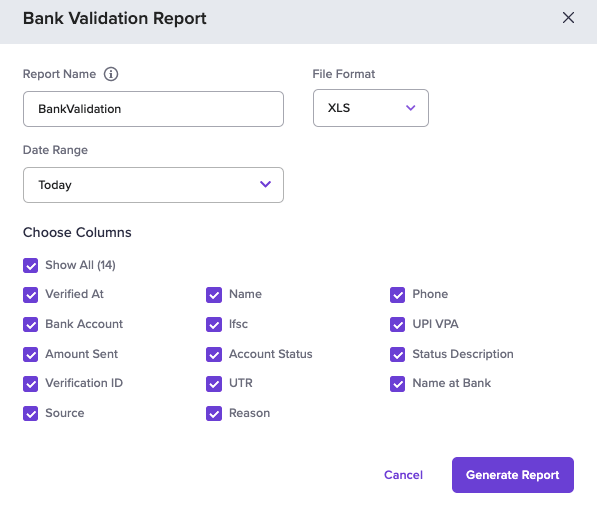This screenshot has width=597, height=512.
Task: Expand the Date Range Today dropdown
Action: 153,185
